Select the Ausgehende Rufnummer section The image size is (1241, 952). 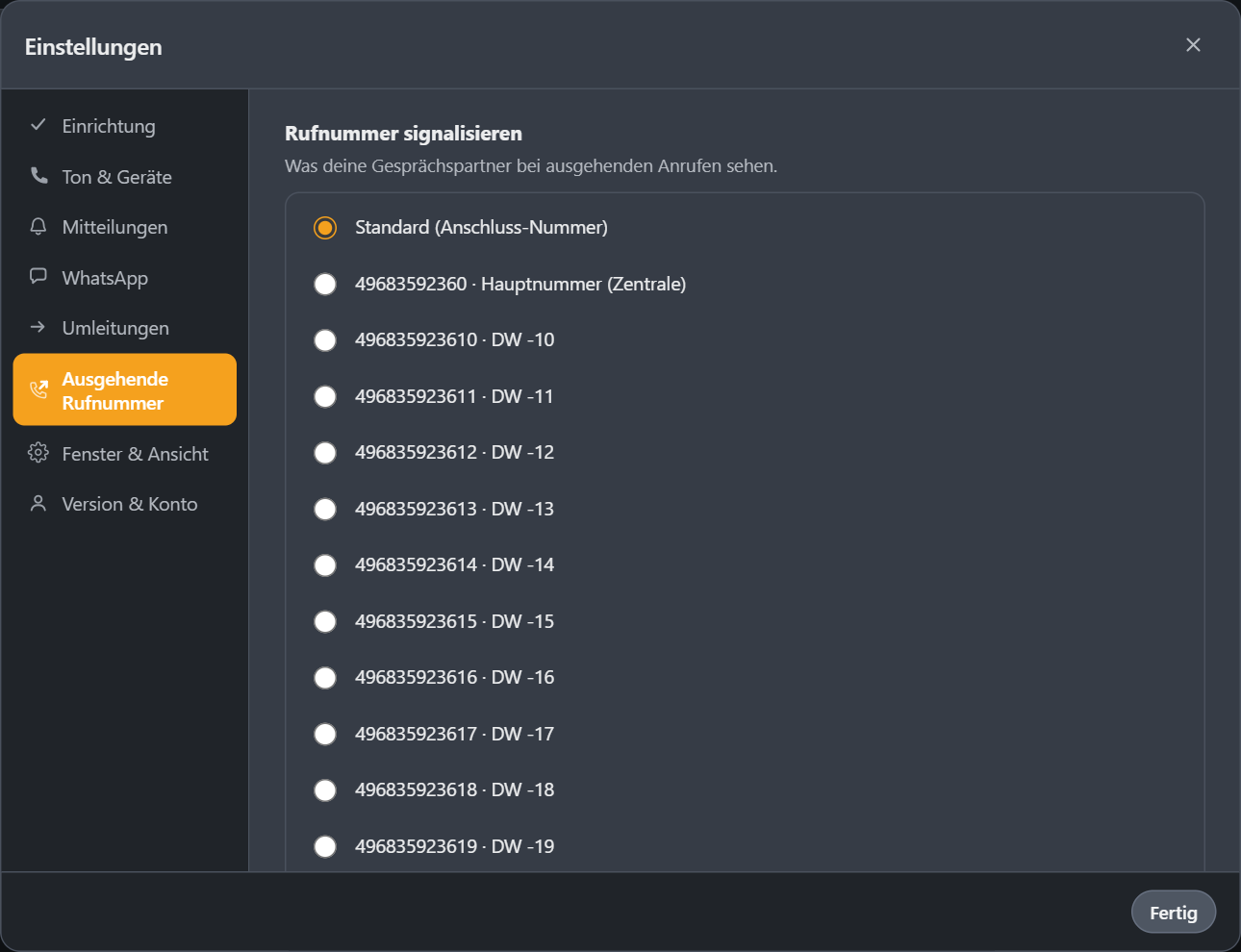tap(125, 389)
